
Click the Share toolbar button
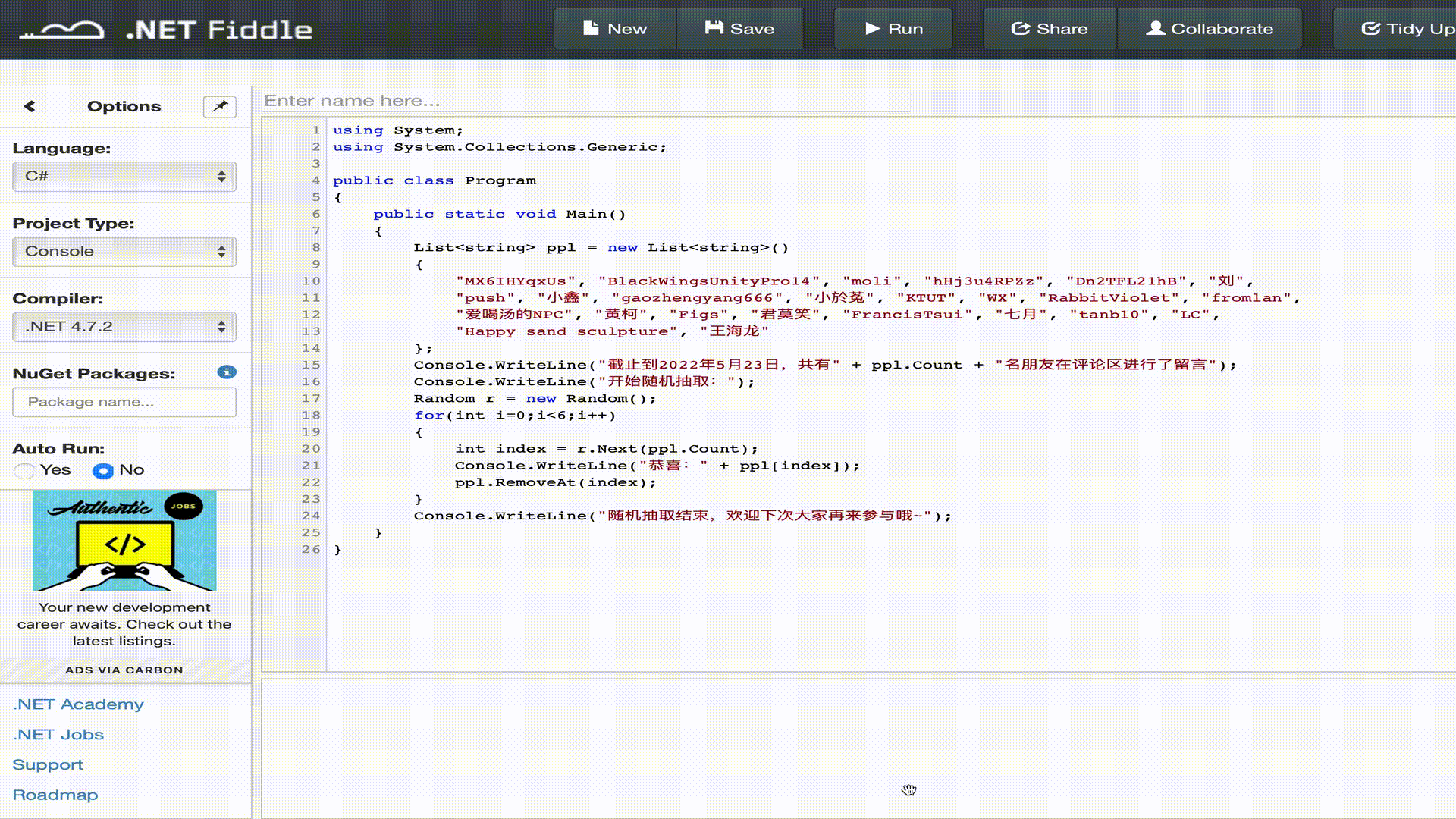1050,29
